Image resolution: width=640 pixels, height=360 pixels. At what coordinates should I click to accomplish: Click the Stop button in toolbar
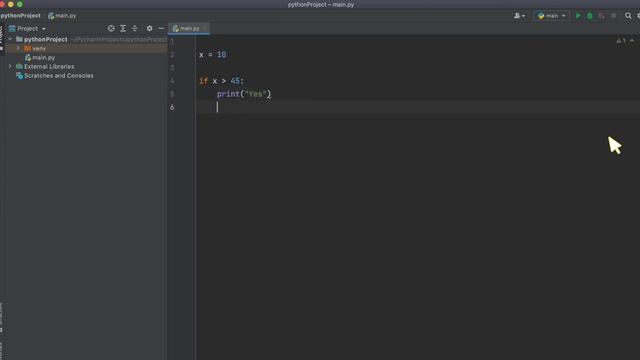pos(613,16)
